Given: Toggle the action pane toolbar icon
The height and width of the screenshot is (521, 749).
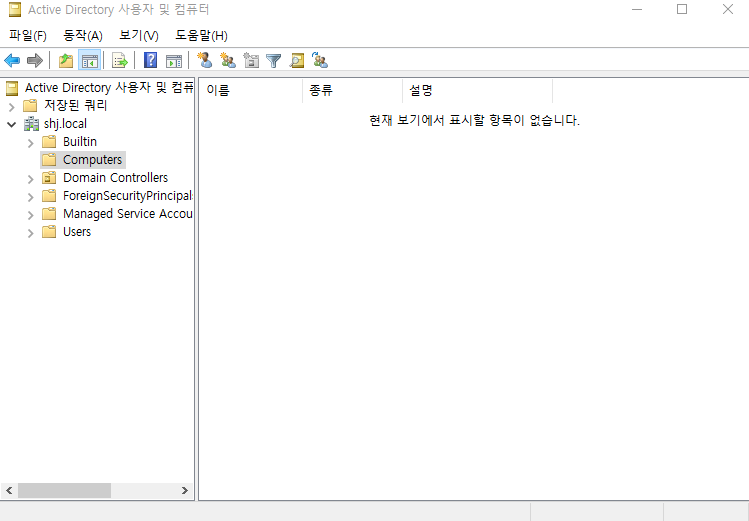Looking at the screenshot, I should point(174,61).
